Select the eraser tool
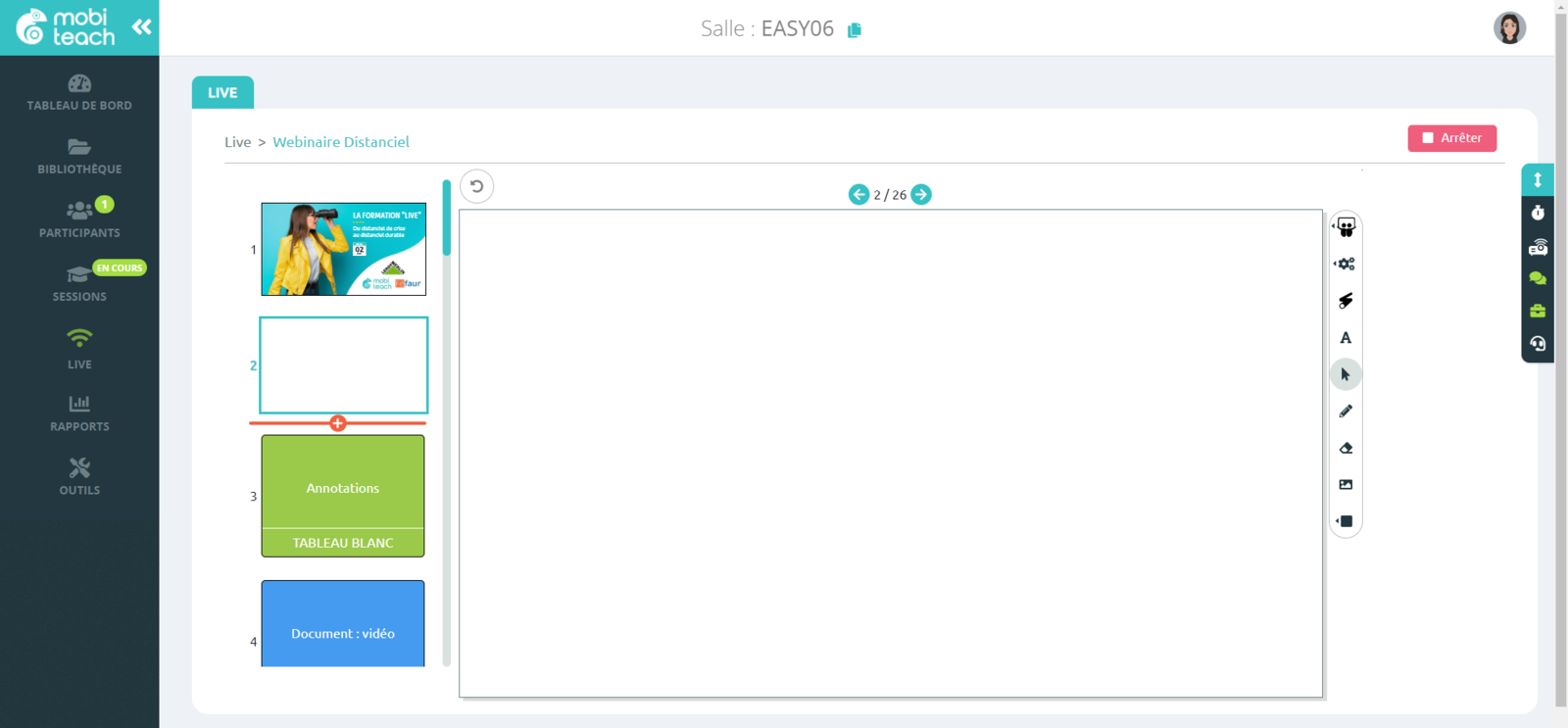This screenshot has height=728, width=1568. coord(1346,448)
